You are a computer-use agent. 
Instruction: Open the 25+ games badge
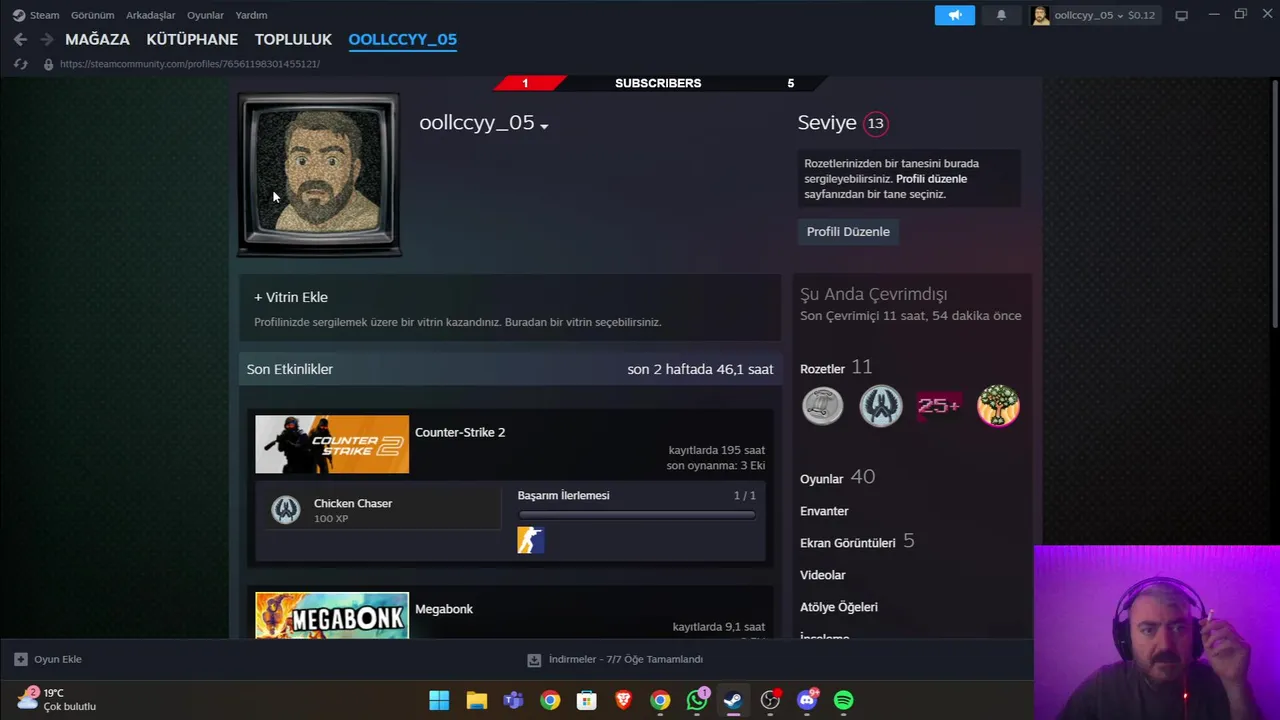(939, 406)
